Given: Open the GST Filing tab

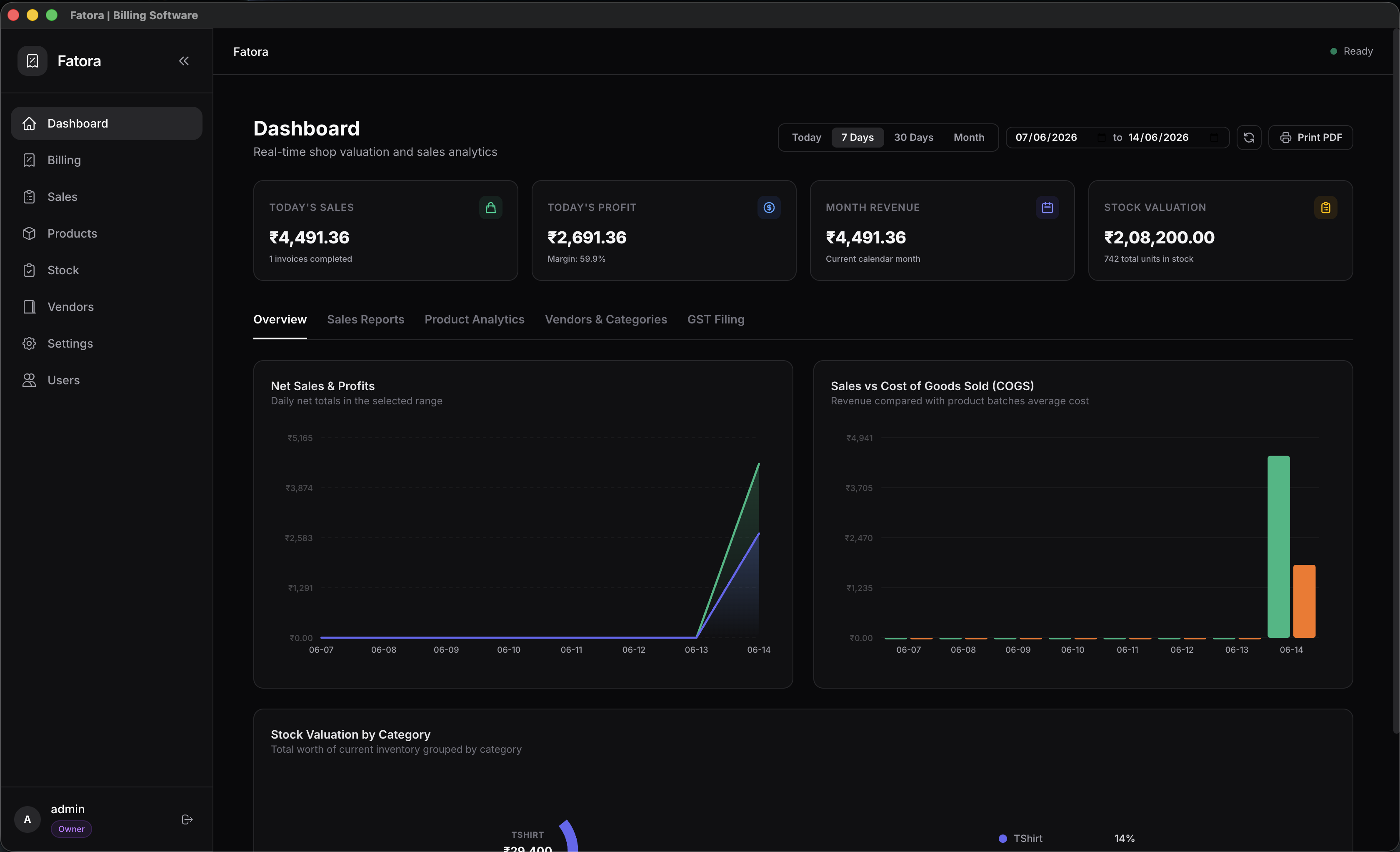Looking at the screenshot, I should (x=716, y=319).
